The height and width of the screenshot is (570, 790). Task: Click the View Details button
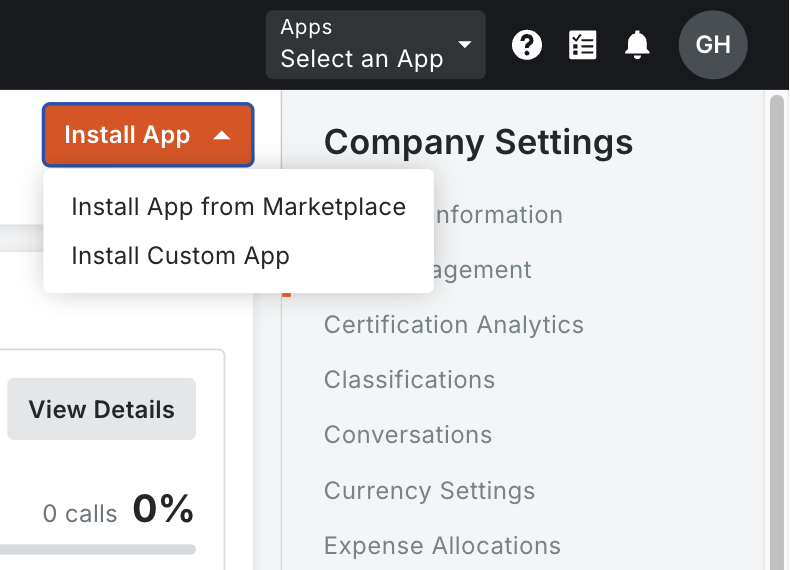101,409
